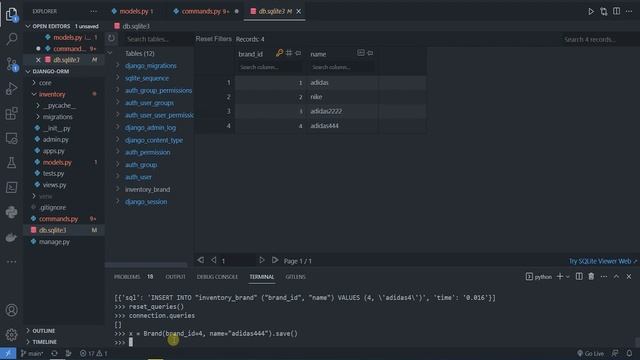Switch to OUTPUT panel tab
The width and height of the screenshot is (640, 360).
tap(176, 277)
